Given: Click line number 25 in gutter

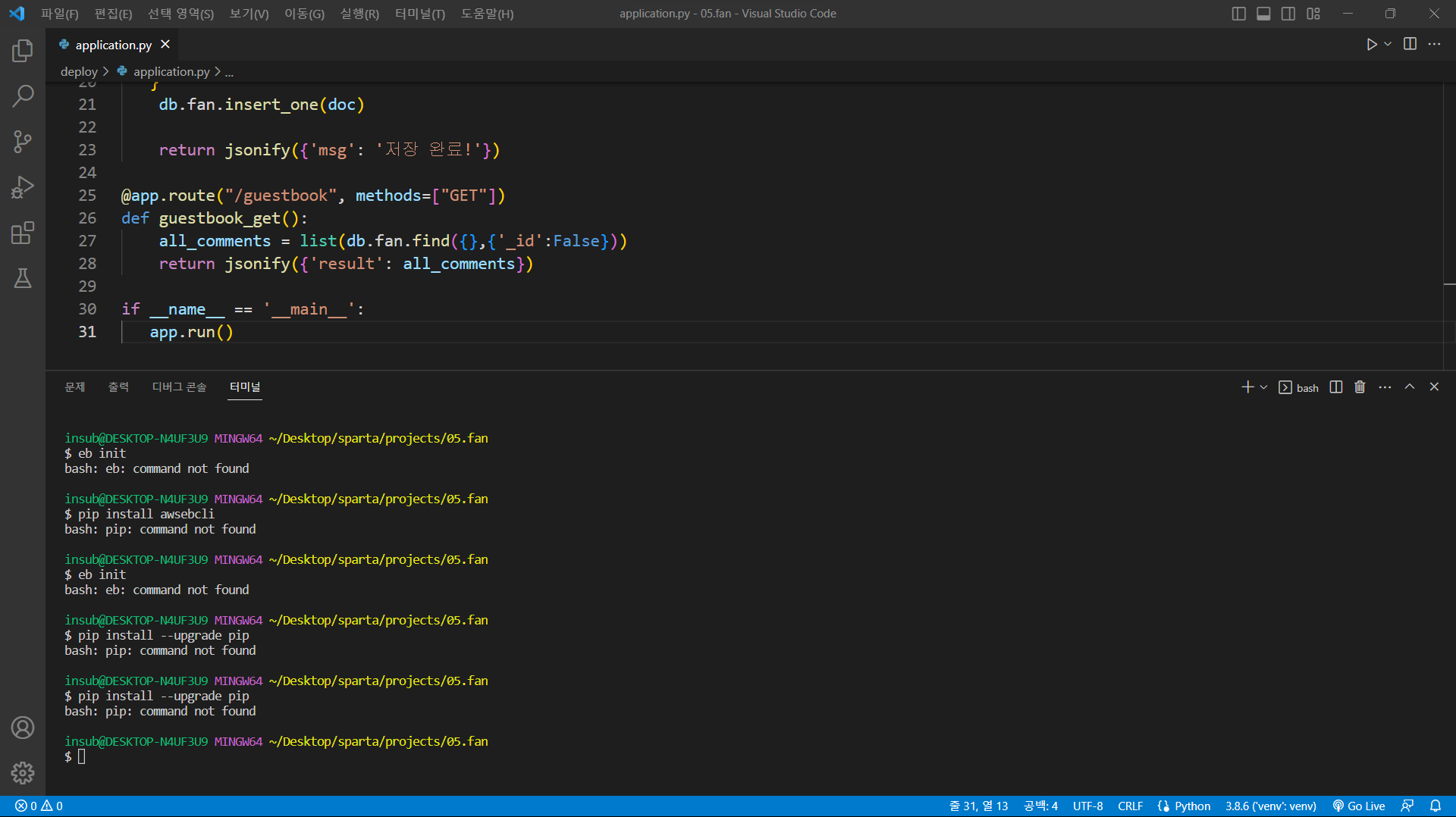Looking at the screenshot, I should coord(87,196).
